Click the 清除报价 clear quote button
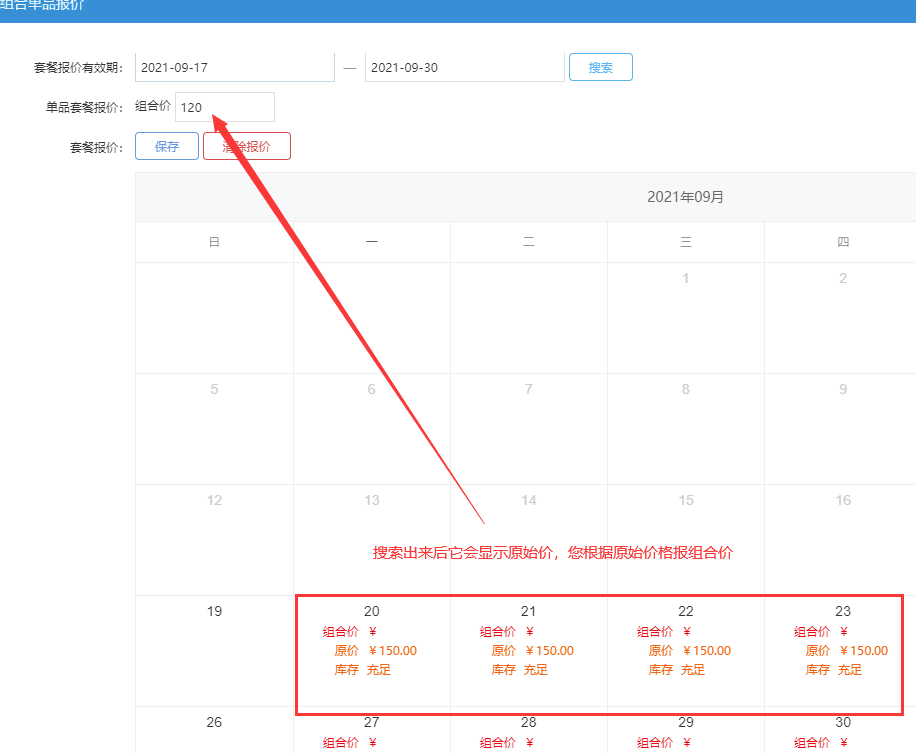 247,146
